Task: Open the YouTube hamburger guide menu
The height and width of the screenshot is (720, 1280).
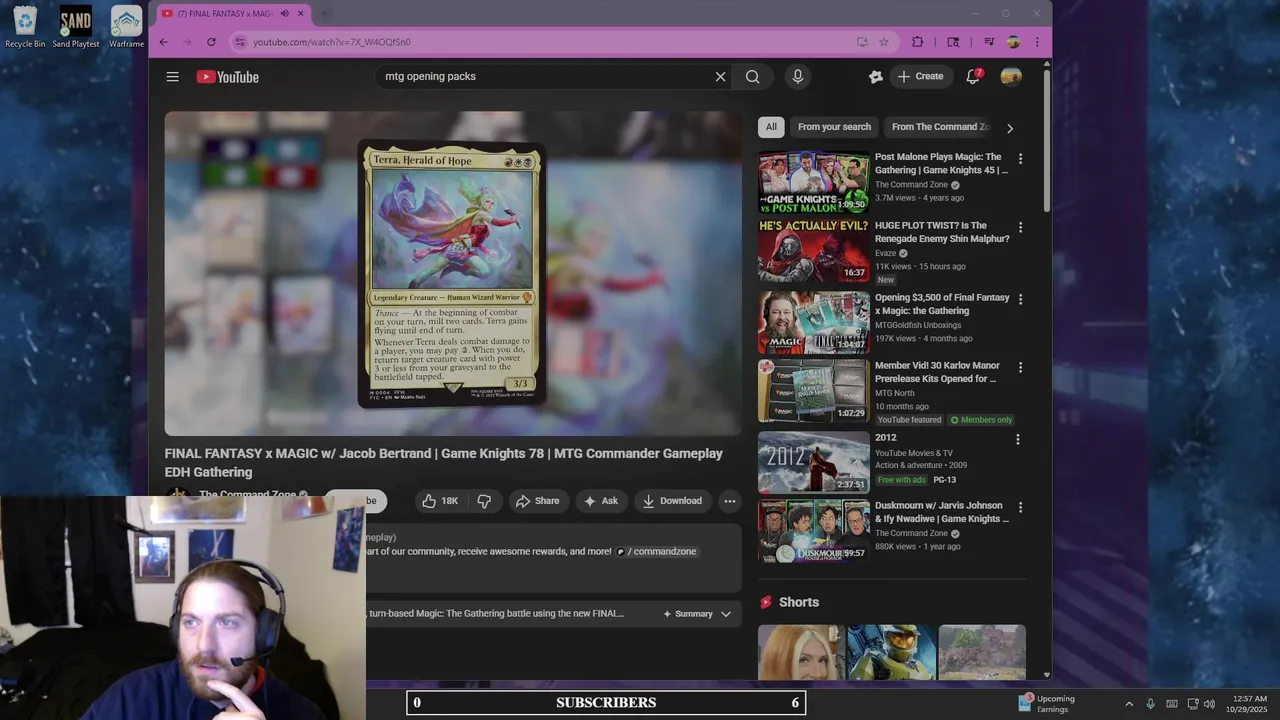Action: [172, 77]
